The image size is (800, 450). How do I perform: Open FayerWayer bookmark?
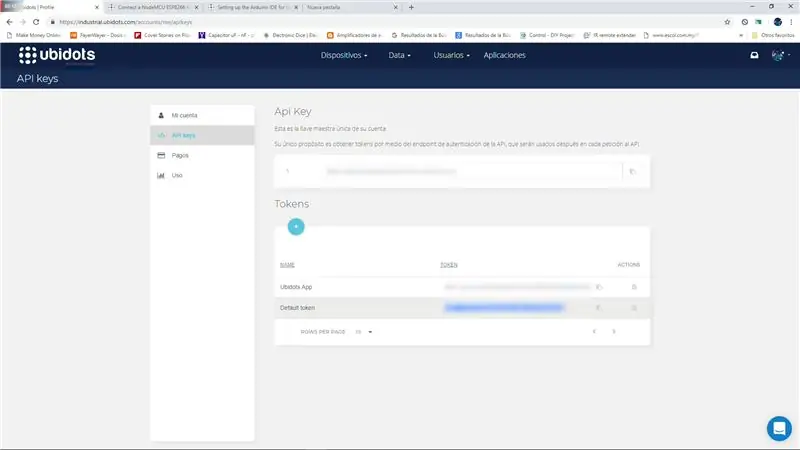coord(97,35)
